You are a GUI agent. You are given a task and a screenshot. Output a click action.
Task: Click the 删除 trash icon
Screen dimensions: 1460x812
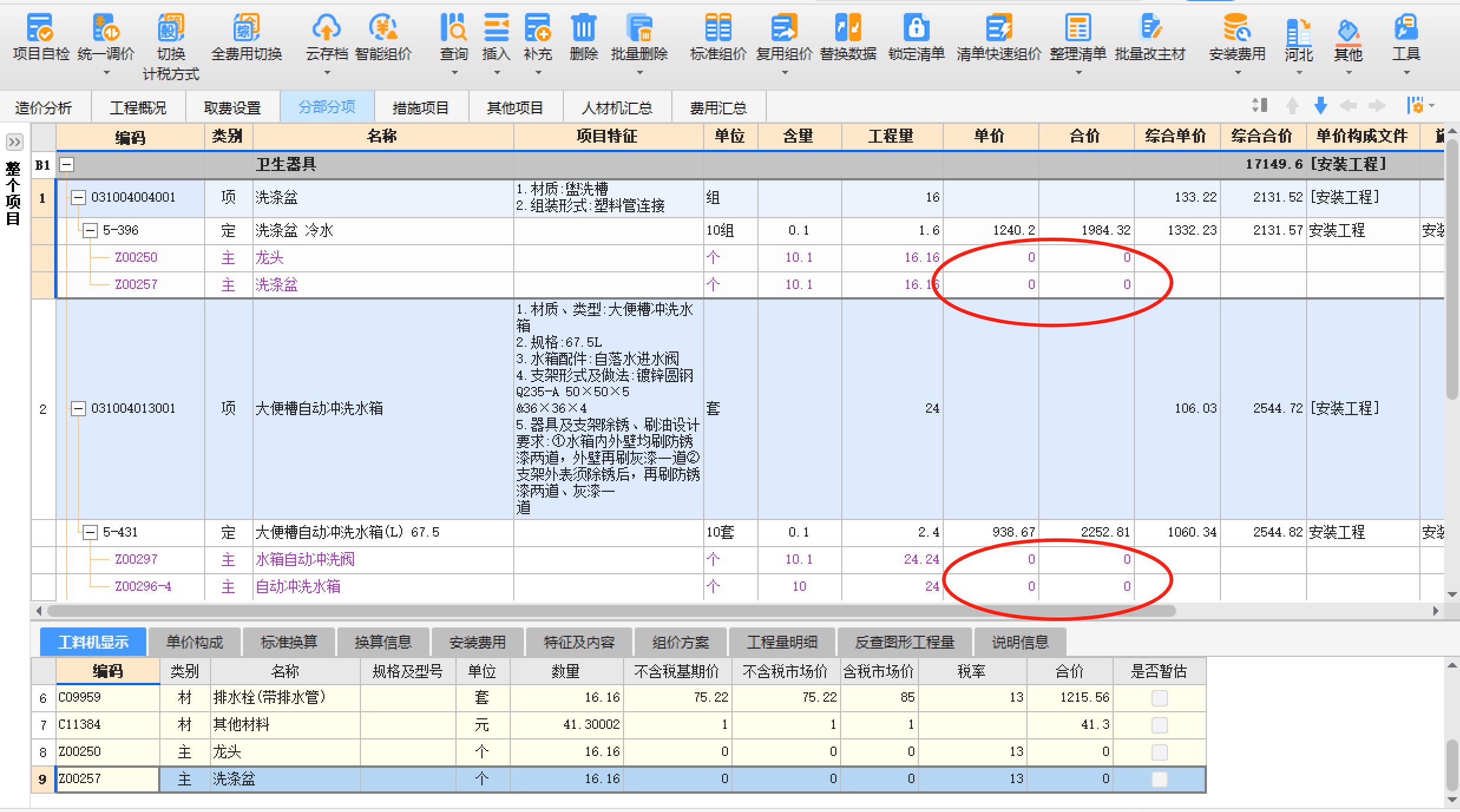tap(584, 28)
